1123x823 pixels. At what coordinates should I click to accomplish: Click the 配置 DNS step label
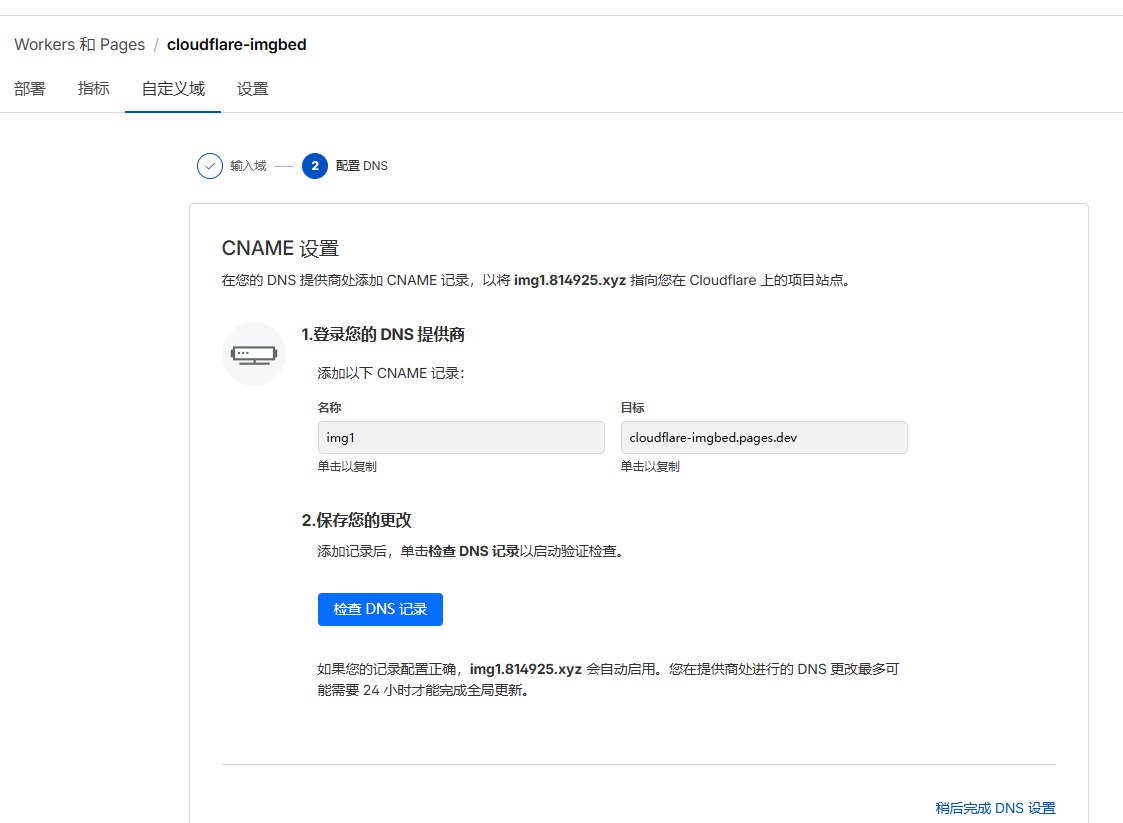coord(362,166)
